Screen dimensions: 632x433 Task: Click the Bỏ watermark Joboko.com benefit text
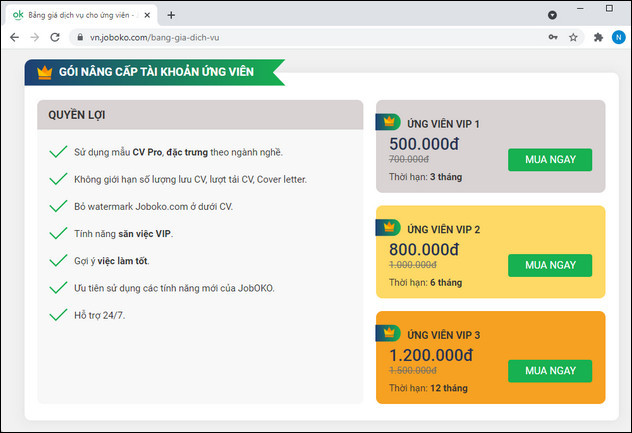pos(154,206)
